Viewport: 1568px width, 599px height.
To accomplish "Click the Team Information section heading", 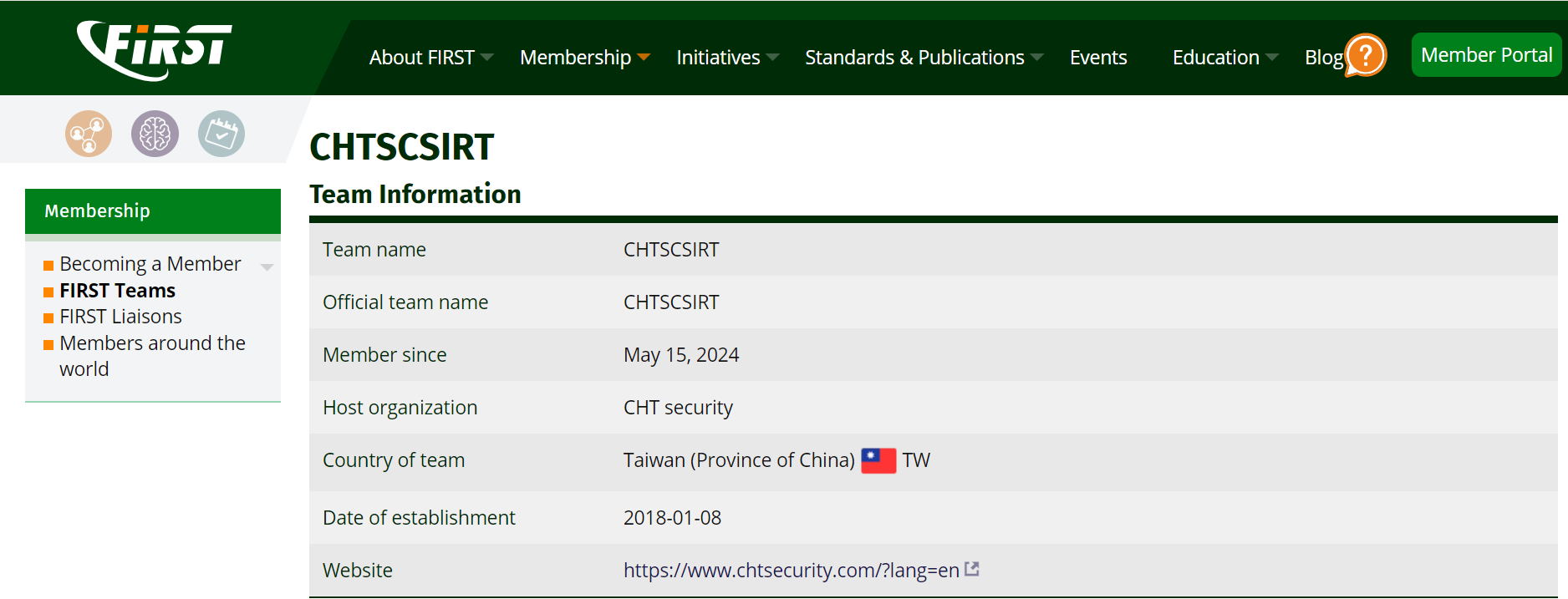I will [415, 194].
